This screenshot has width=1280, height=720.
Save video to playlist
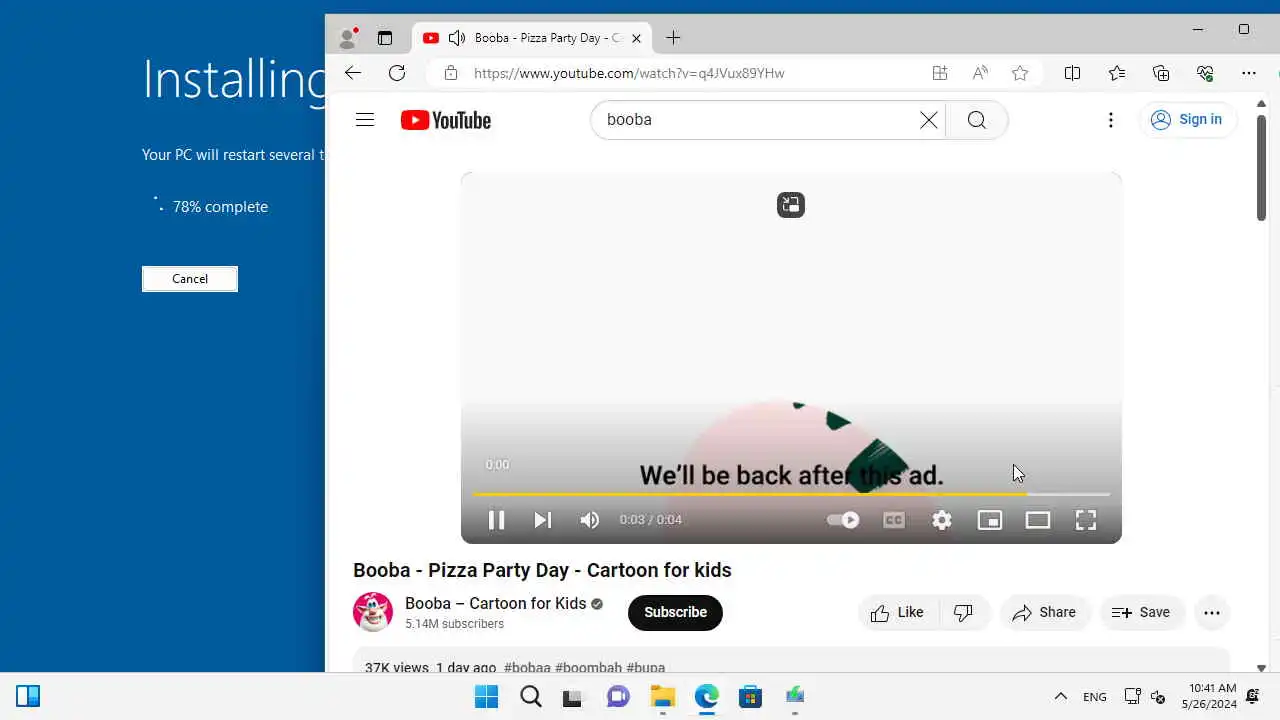1142,613
